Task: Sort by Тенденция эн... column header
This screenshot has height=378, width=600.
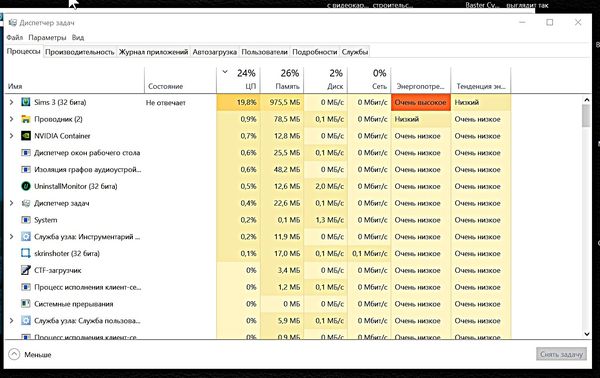Action: coord(481,80)
